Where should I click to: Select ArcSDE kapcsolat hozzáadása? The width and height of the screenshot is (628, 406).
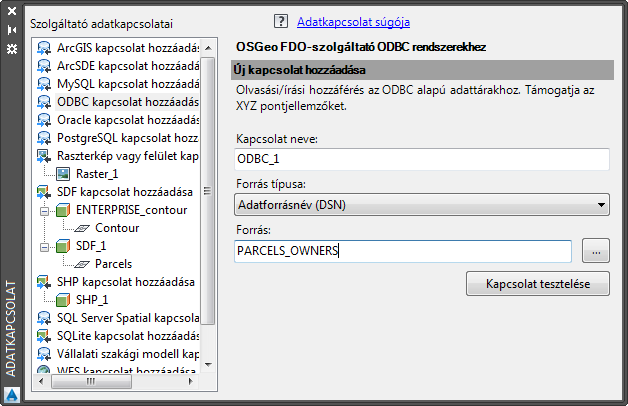pos(128,66)
